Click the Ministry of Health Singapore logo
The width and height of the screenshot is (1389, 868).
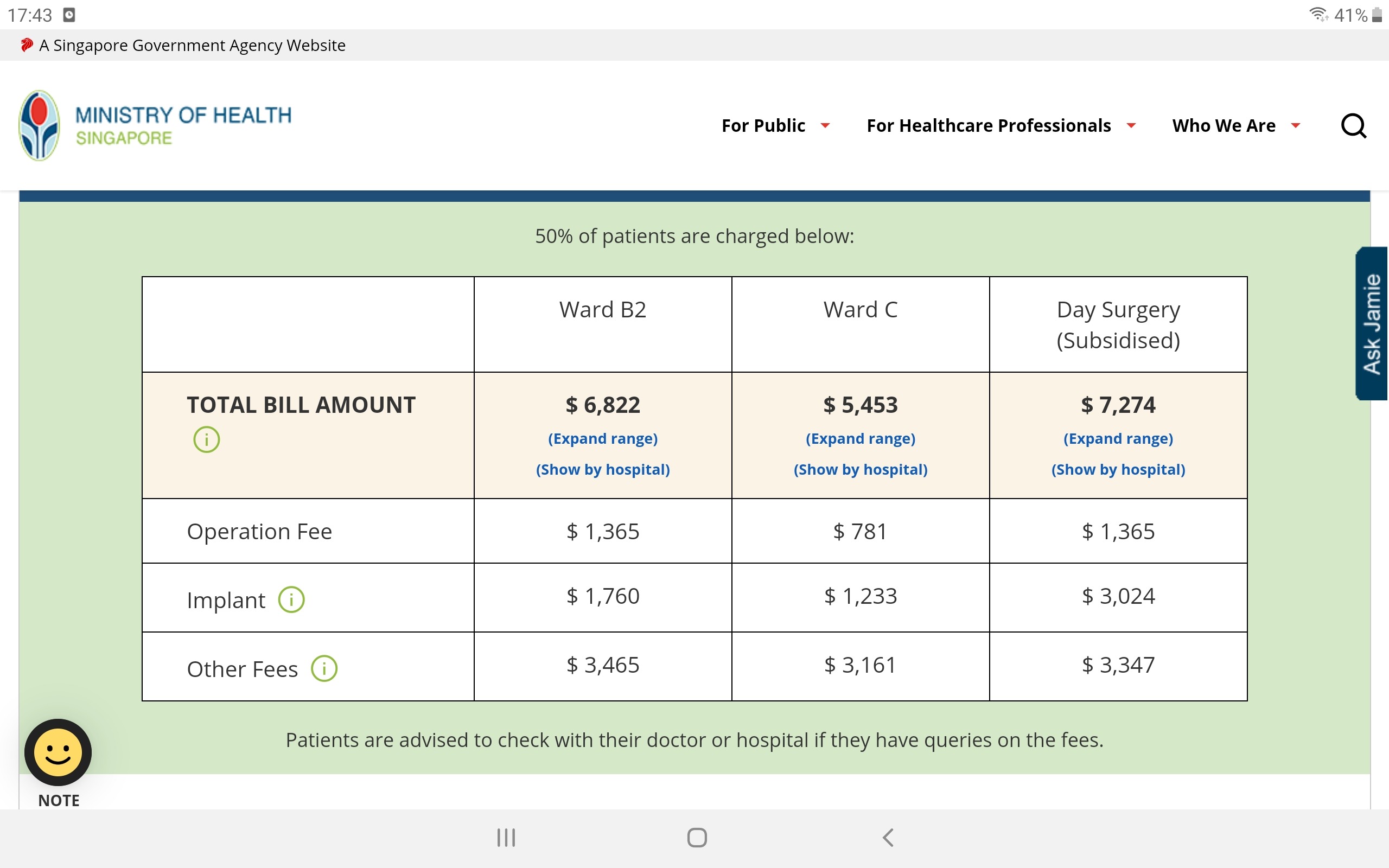point(155,125)
